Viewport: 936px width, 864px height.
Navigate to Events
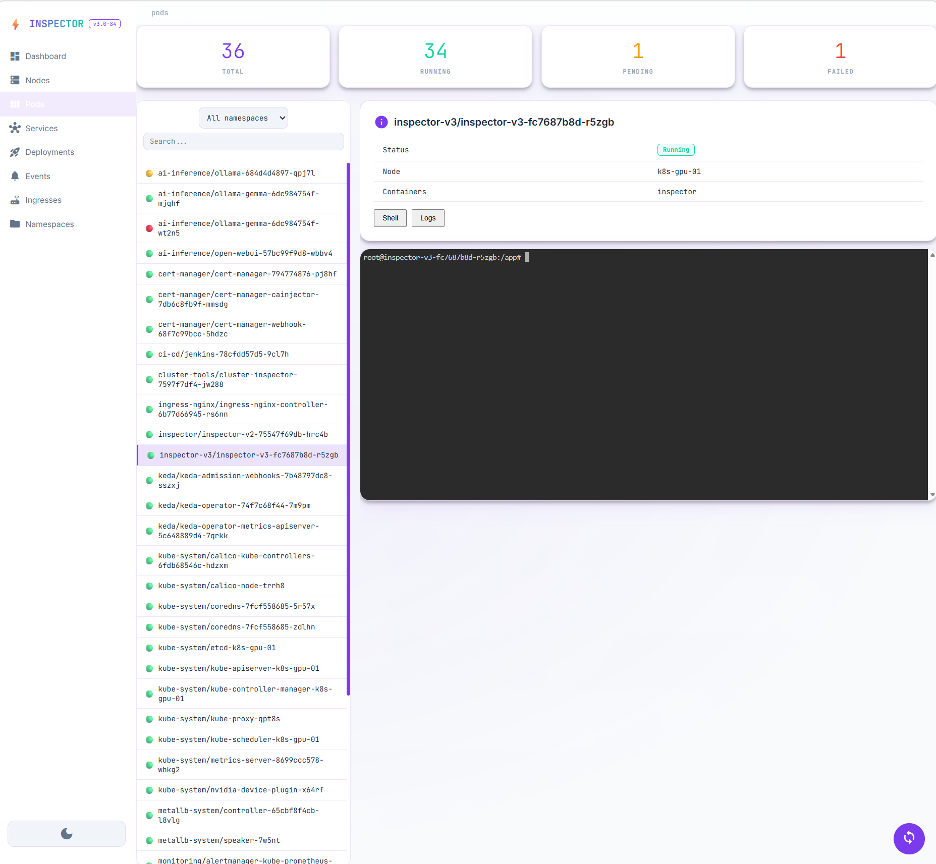(x=68, y=176)
